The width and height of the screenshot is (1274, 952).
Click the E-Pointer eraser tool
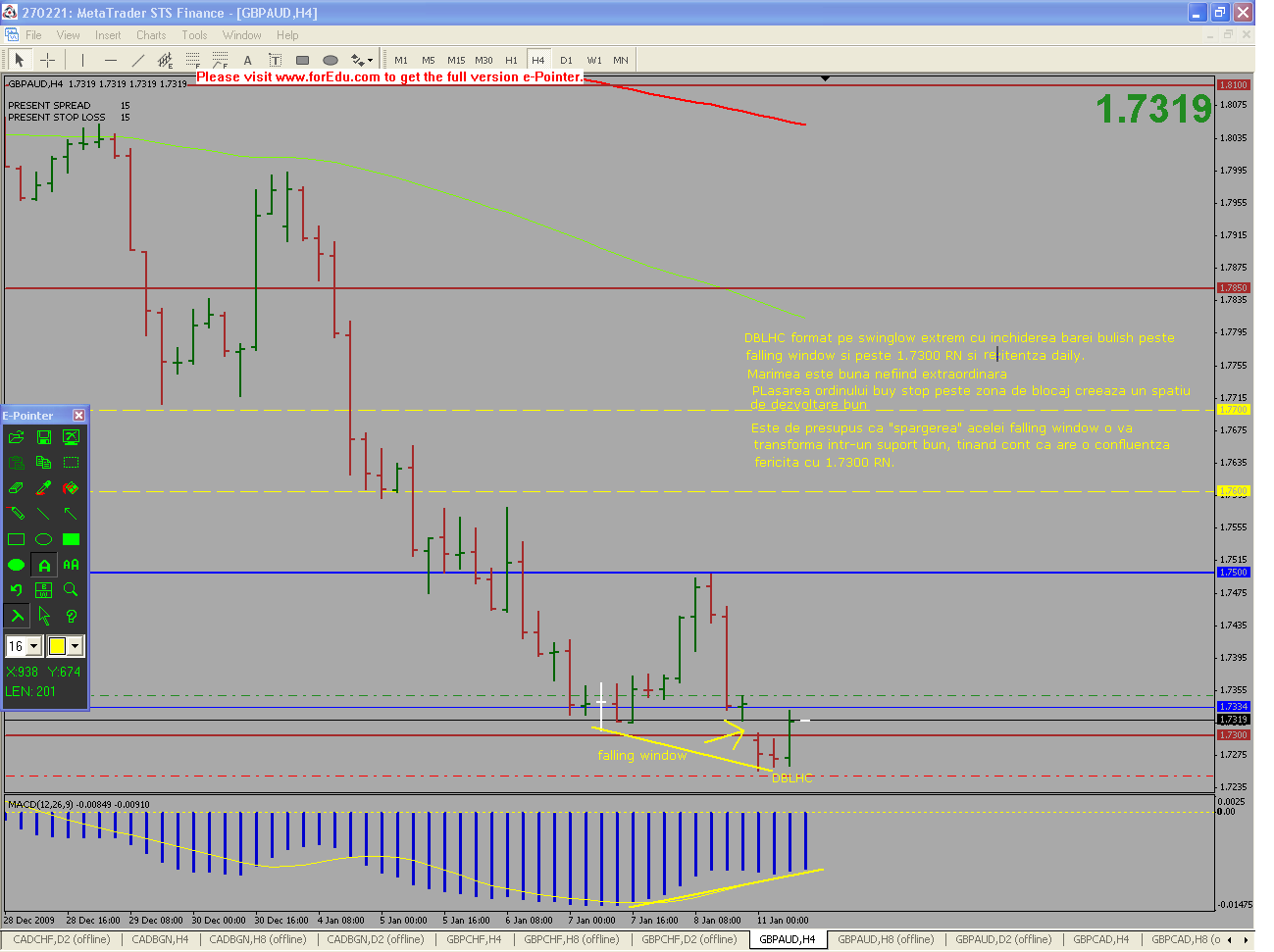(17, 487)
